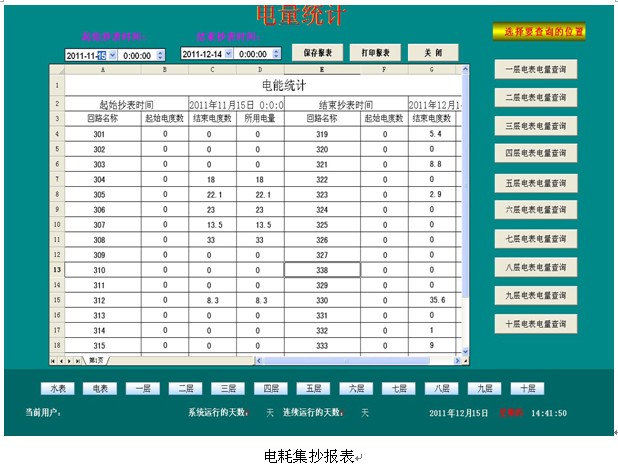Open 一层电表电量查询 on the right panel
Image resolution: width=618 pixels, height=466 pixels.
coord(535,69)
